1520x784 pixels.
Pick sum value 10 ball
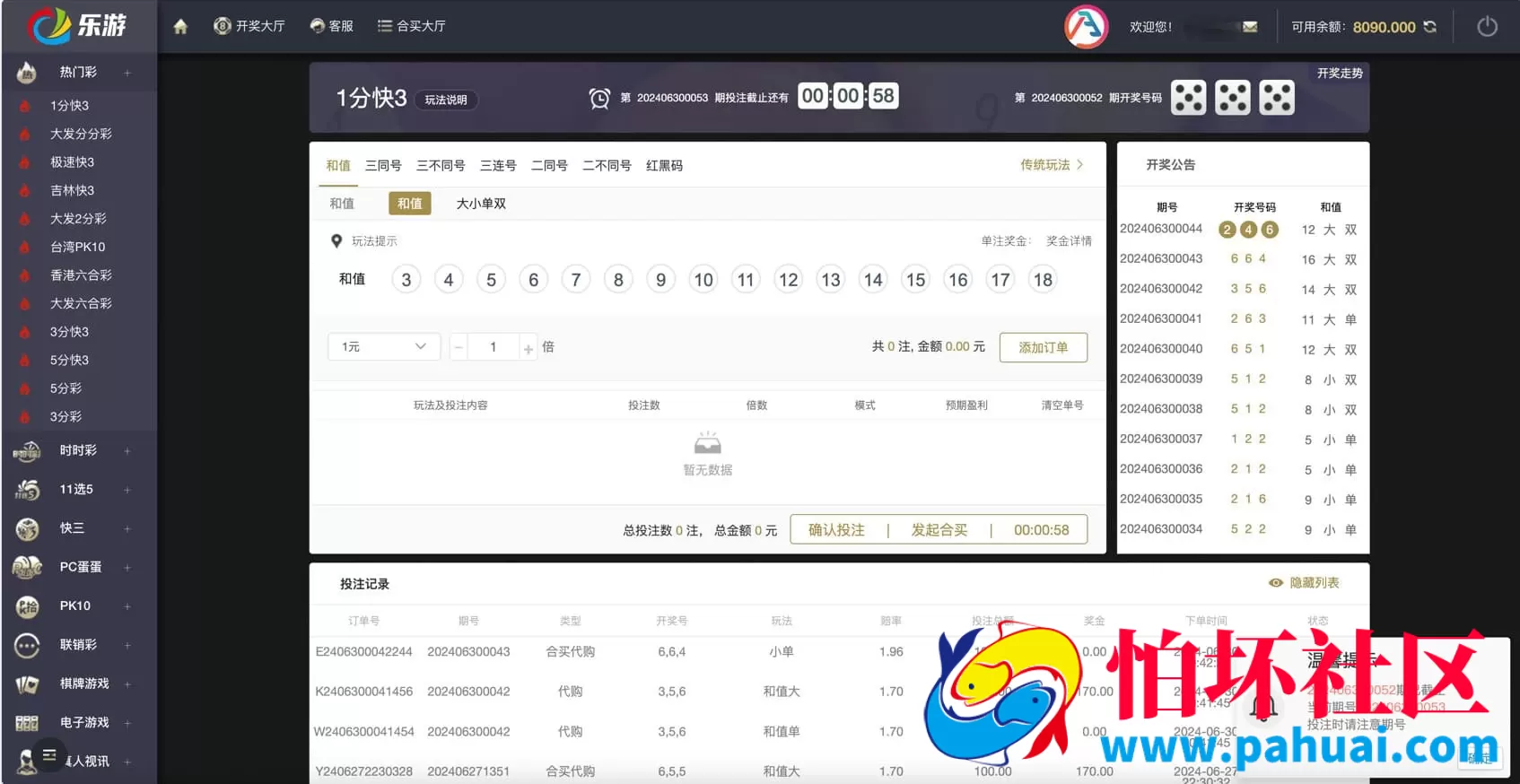(703, 280)
